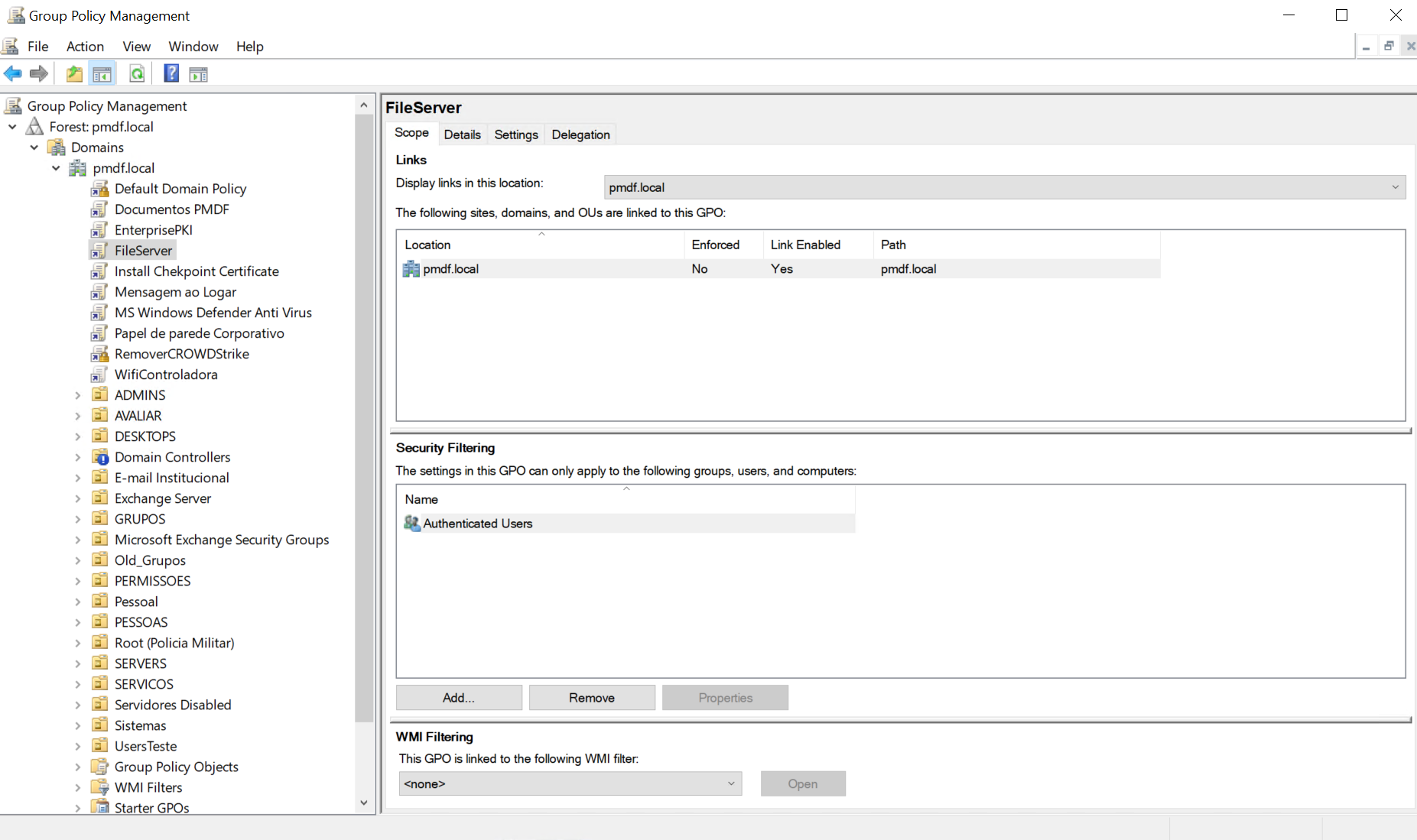Click the Refresh toolbar icon

137,74
